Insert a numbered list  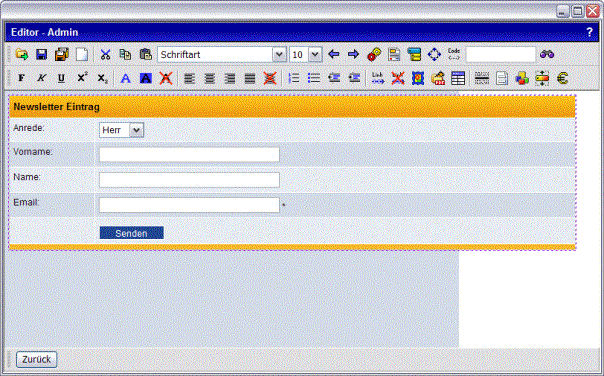tap(294, 78)
